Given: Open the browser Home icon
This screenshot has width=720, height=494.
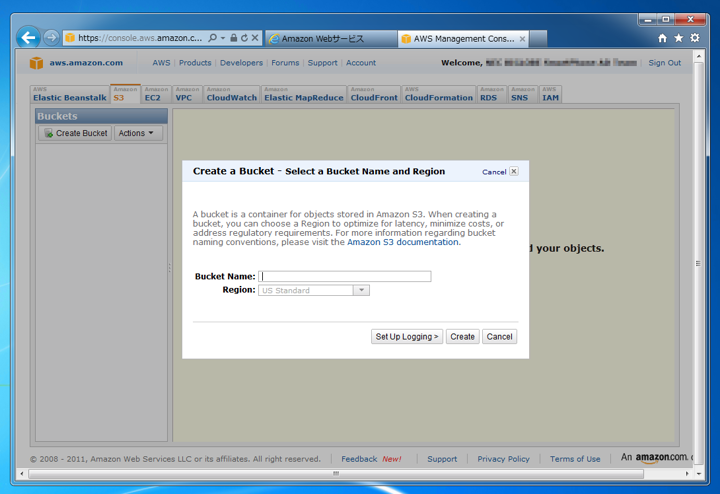Looking at the screenshot, I should coord(662,39).
